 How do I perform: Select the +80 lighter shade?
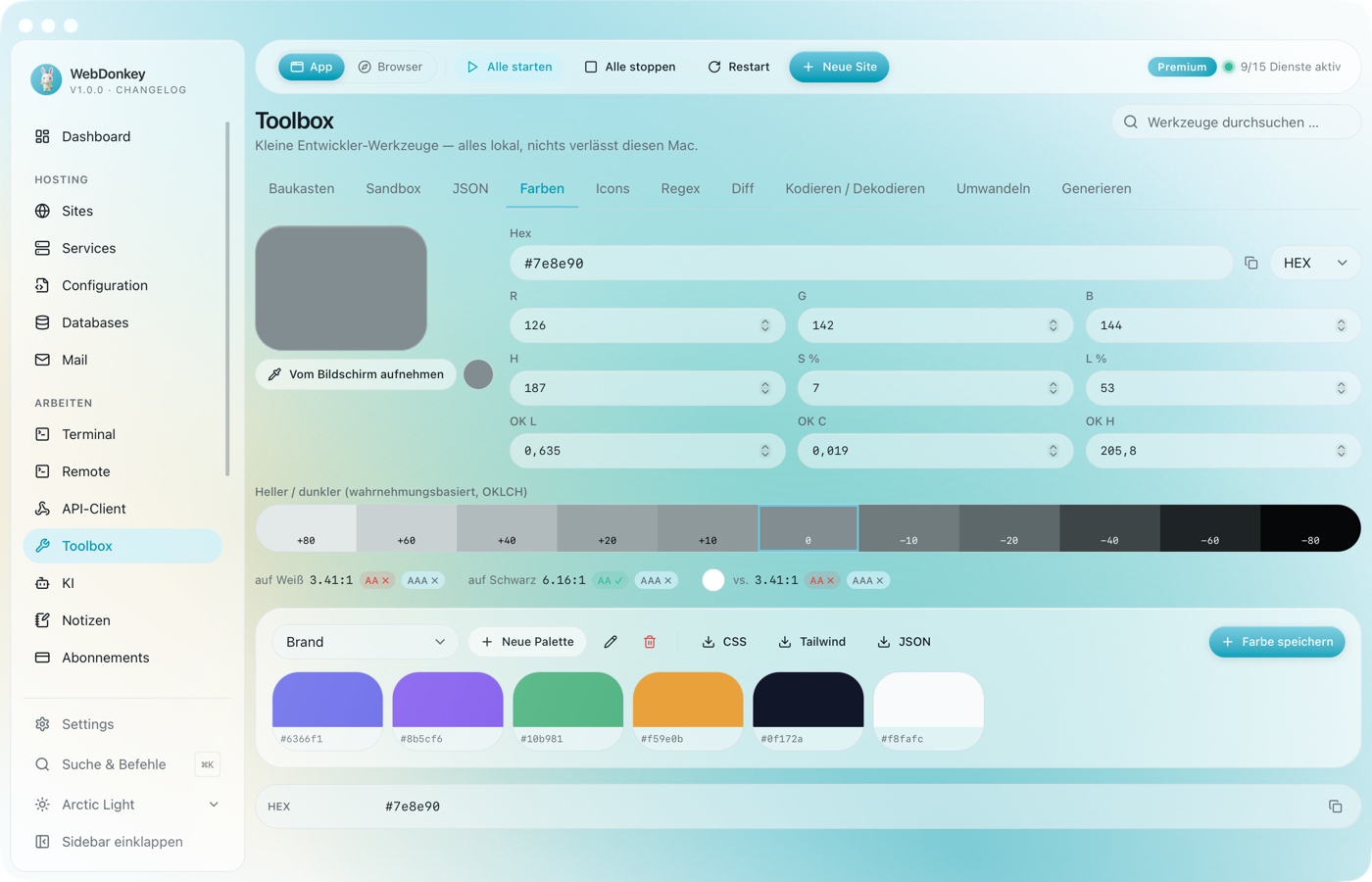(x=306, y=528)
